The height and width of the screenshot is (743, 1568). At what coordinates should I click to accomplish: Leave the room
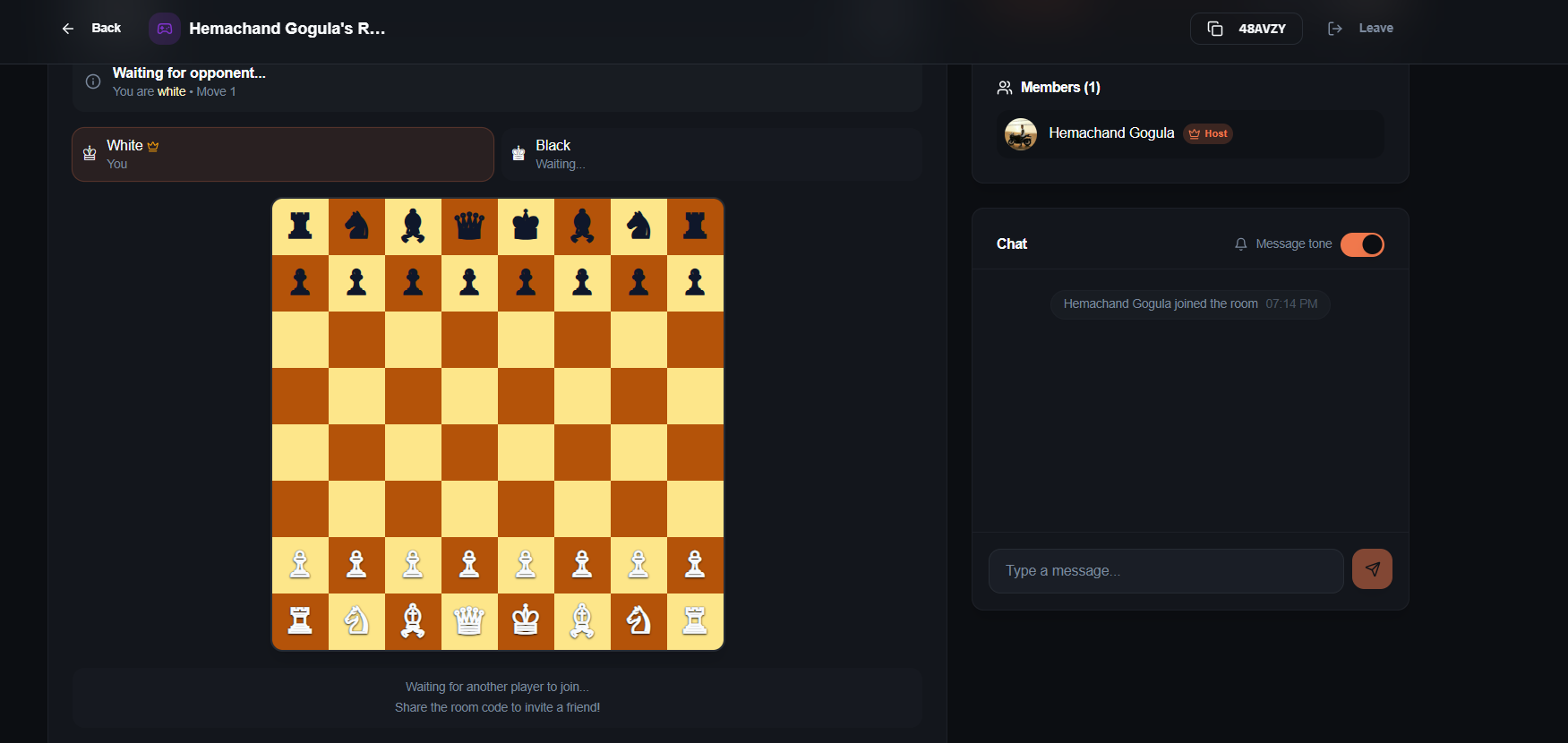point(1360,29)
